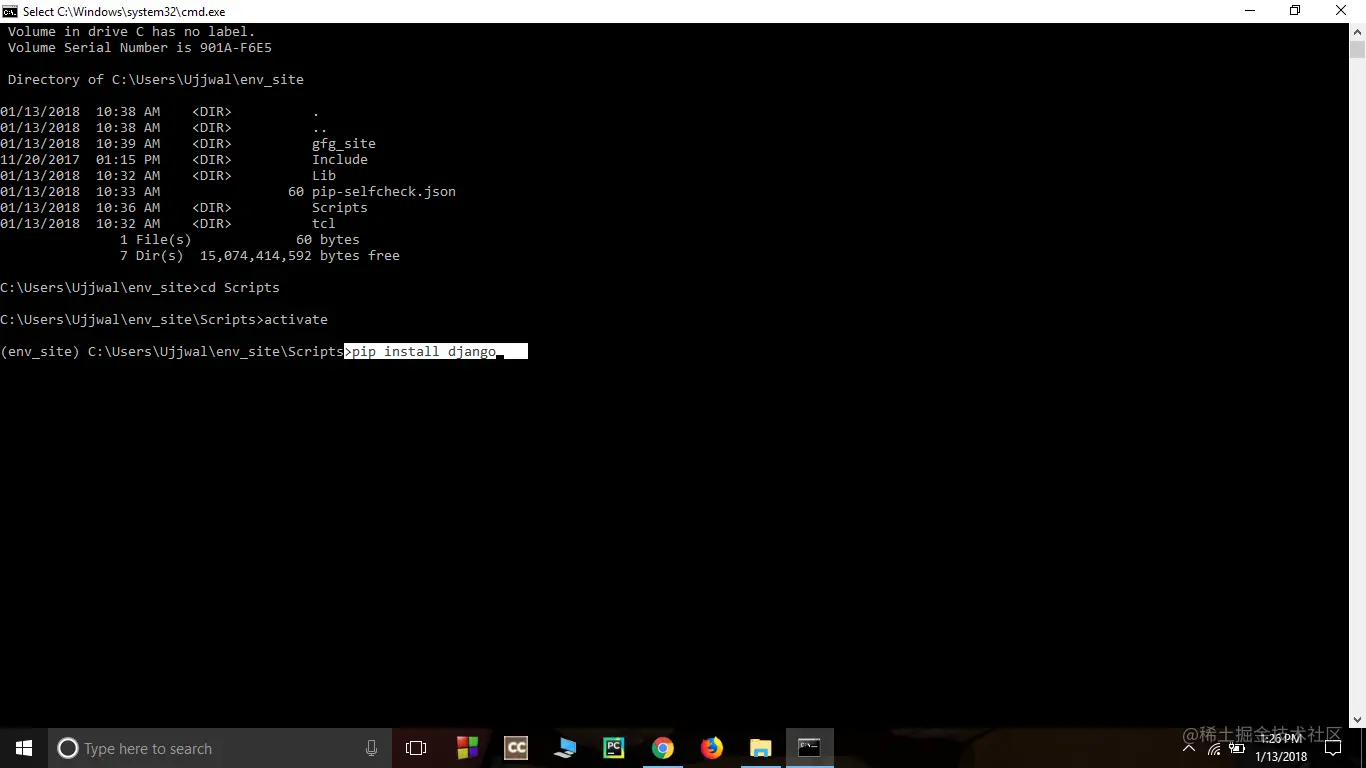Launch the colorful four-squares app on the taskbar
This screenshot has width=1366, height=768.
[x=467, y=748]
